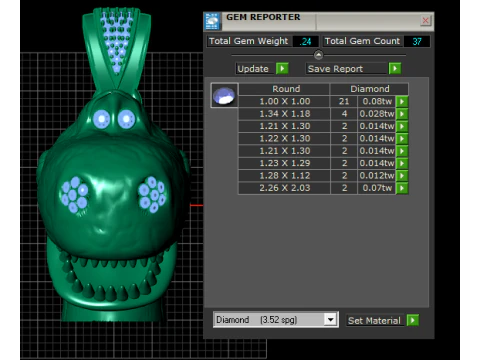Viewport: 480px width, 360px height.
Task: Click the green arrow on 1.00 X 1.00 row
Action: click(402, 101)
